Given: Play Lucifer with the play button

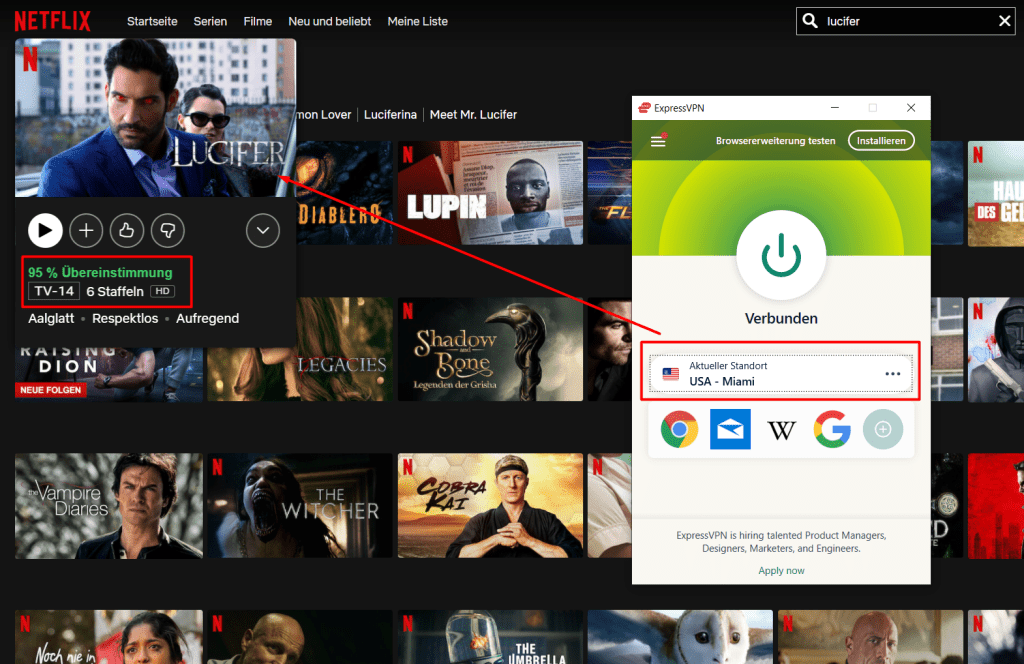Looking at the screenshot, I should coord(45,230).
